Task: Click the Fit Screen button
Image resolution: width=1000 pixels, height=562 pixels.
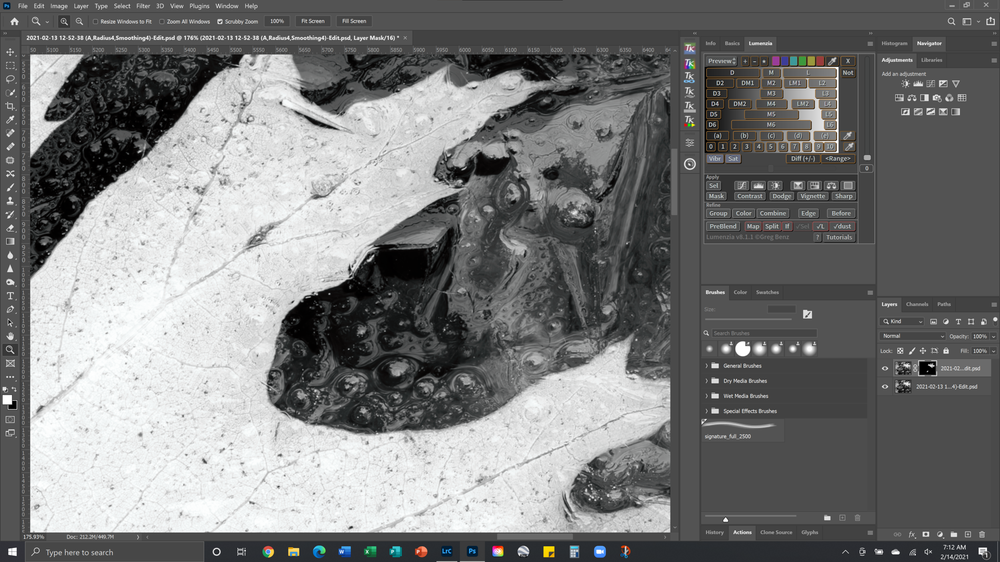Action: point(312,21)
